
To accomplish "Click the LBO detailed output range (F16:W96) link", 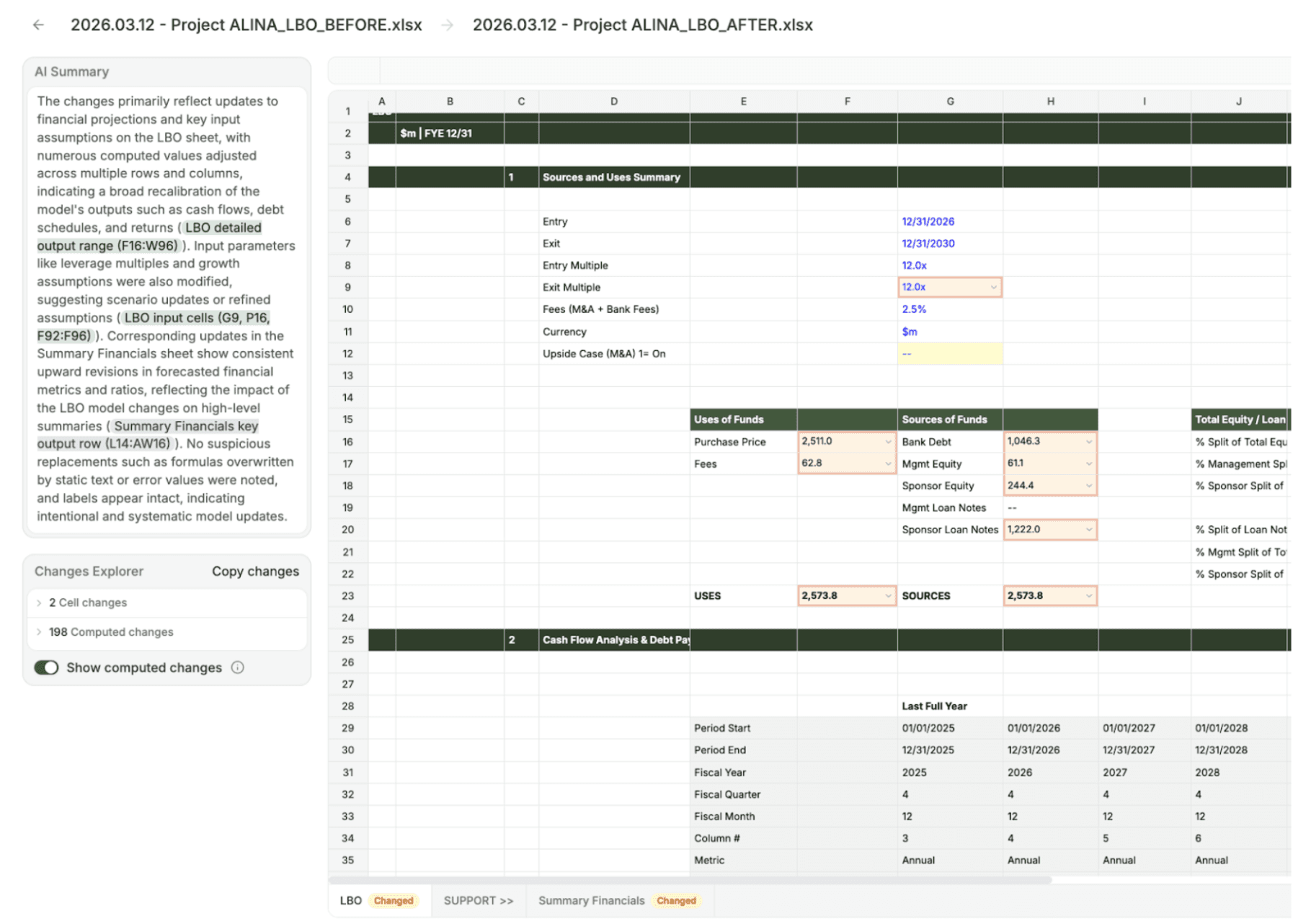I will [149, 236].
